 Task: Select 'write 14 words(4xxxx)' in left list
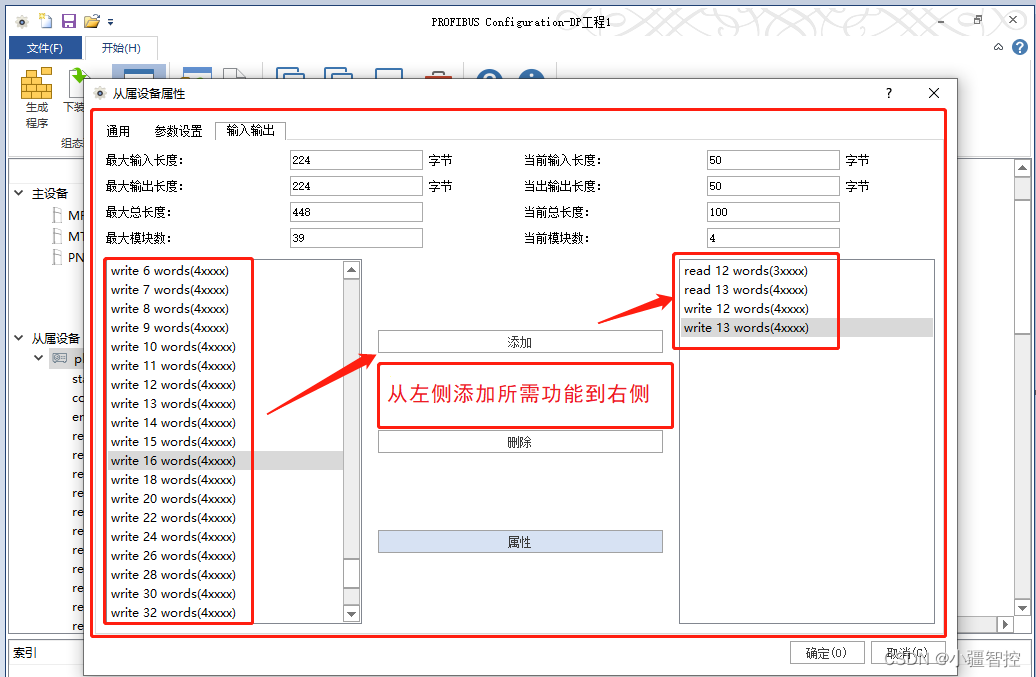(225, 423)
